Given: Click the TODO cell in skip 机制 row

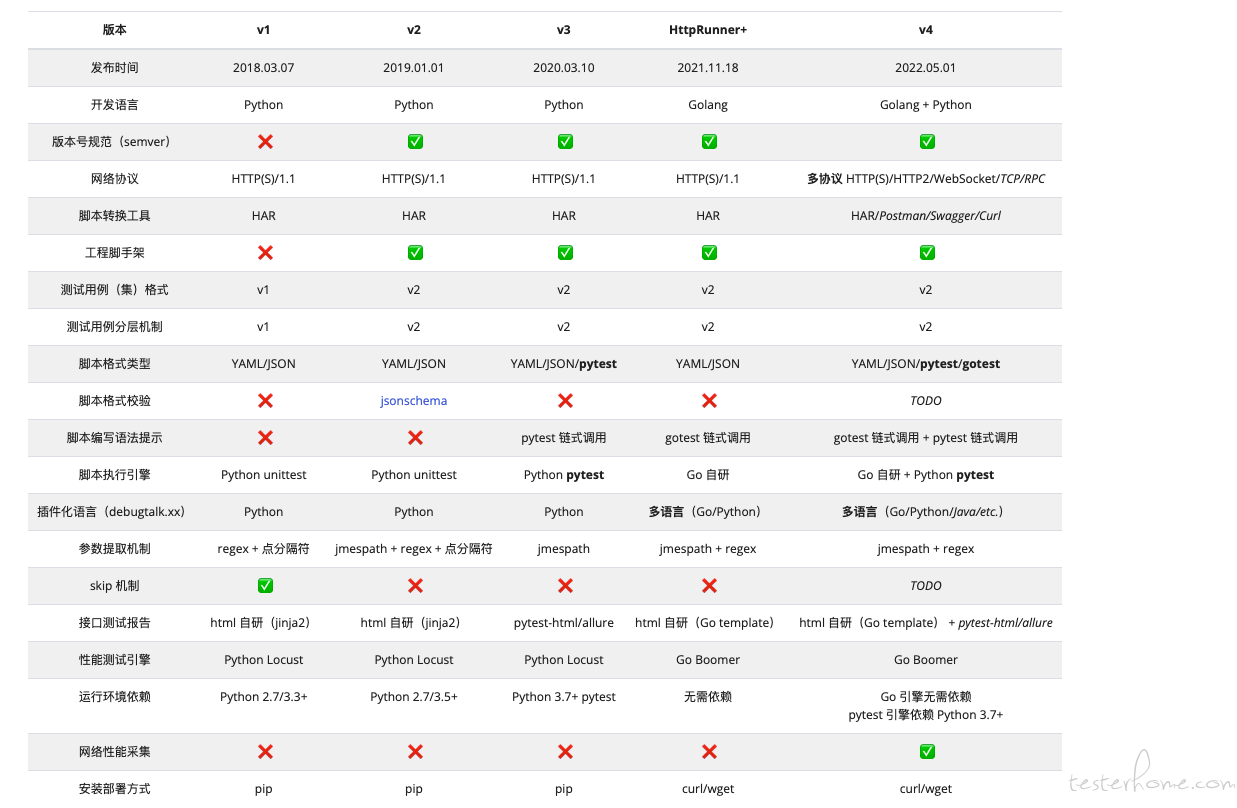Looking at the screenshot, I should click(x=926, y=586).
